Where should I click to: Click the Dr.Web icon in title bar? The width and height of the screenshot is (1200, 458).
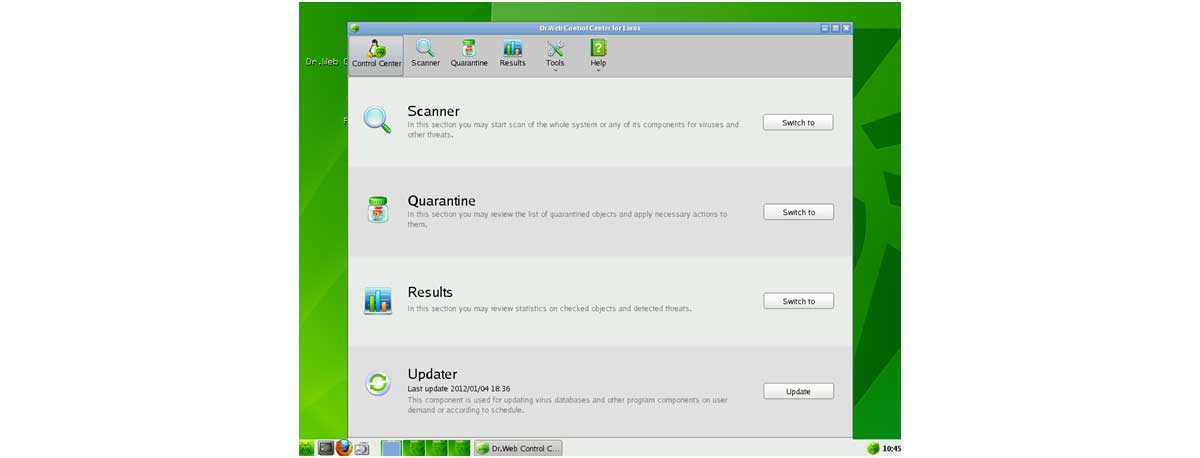pyautogui.click(x=355, y=28)
